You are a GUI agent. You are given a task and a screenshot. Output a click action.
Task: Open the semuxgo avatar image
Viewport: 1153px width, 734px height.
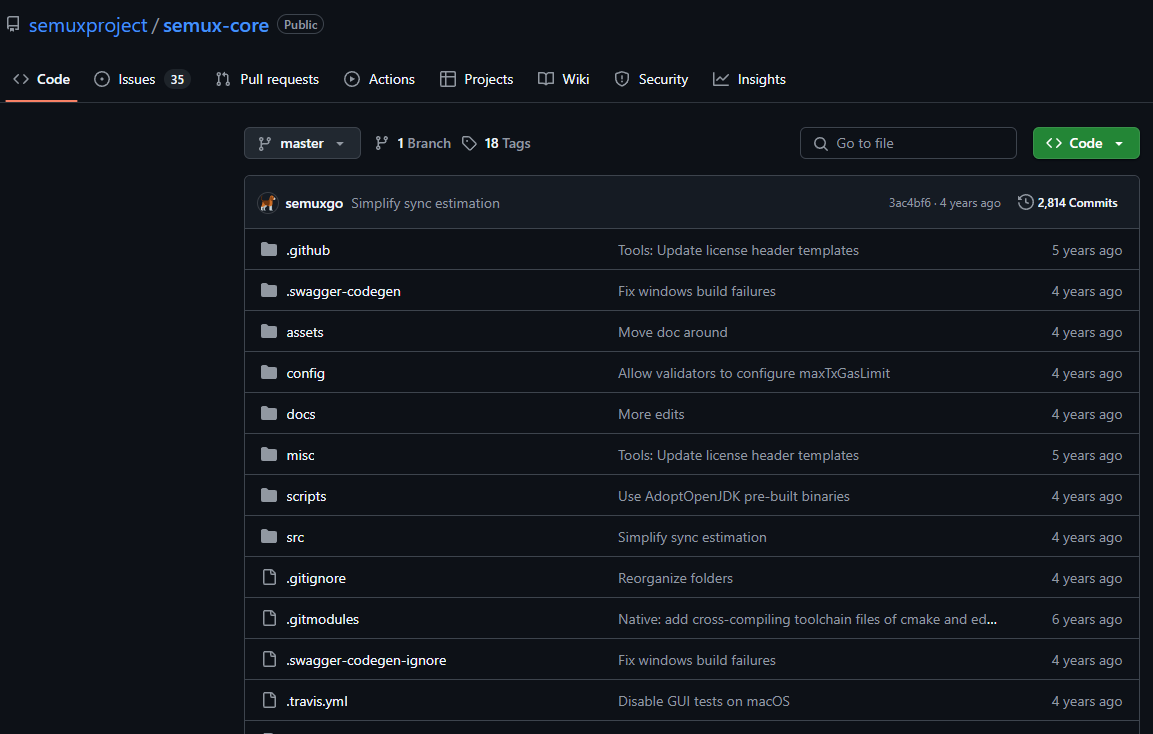pyautogui.click(x=268, y=203)
